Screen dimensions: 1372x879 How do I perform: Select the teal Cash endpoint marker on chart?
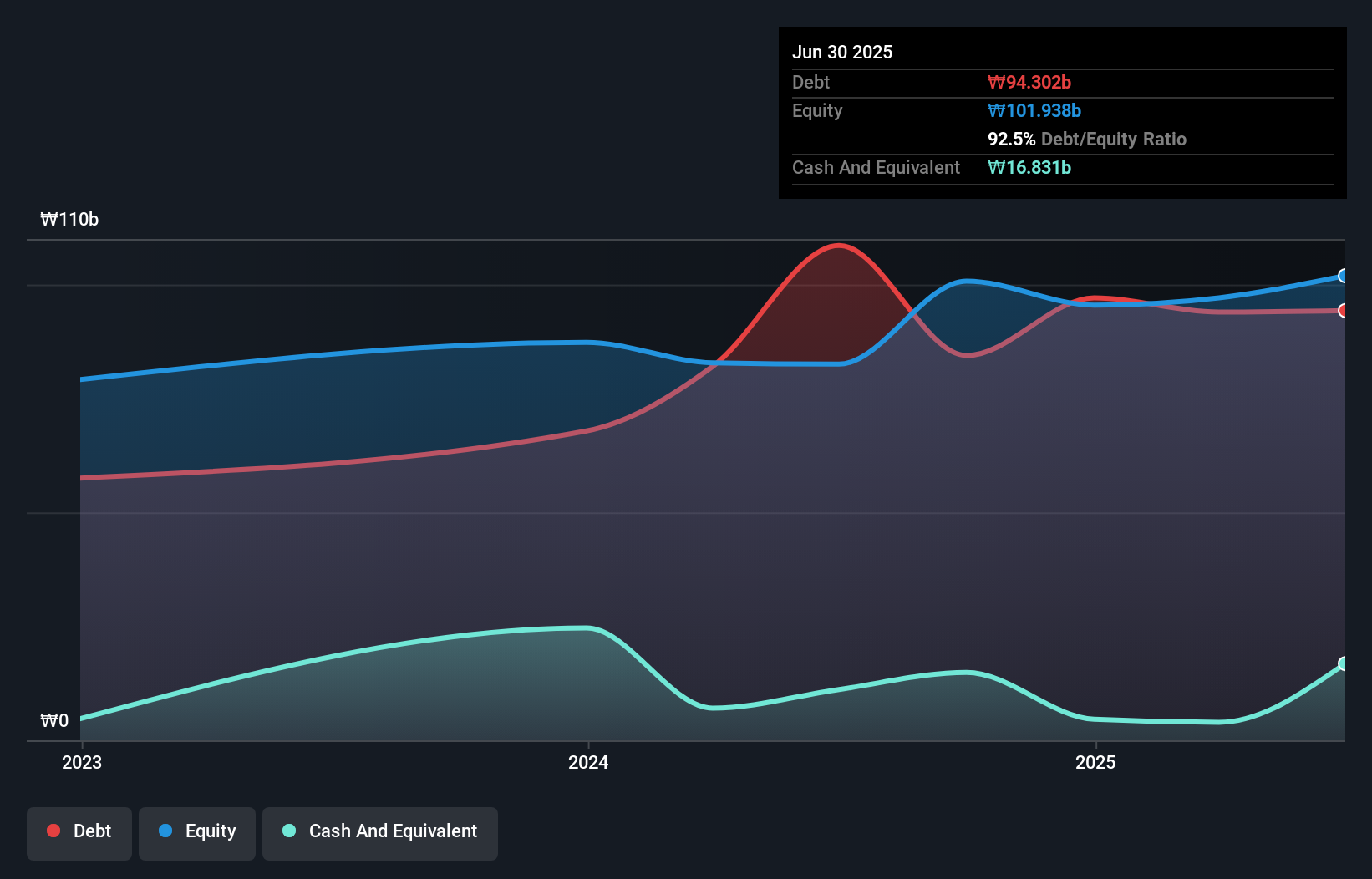(1344, 664)
